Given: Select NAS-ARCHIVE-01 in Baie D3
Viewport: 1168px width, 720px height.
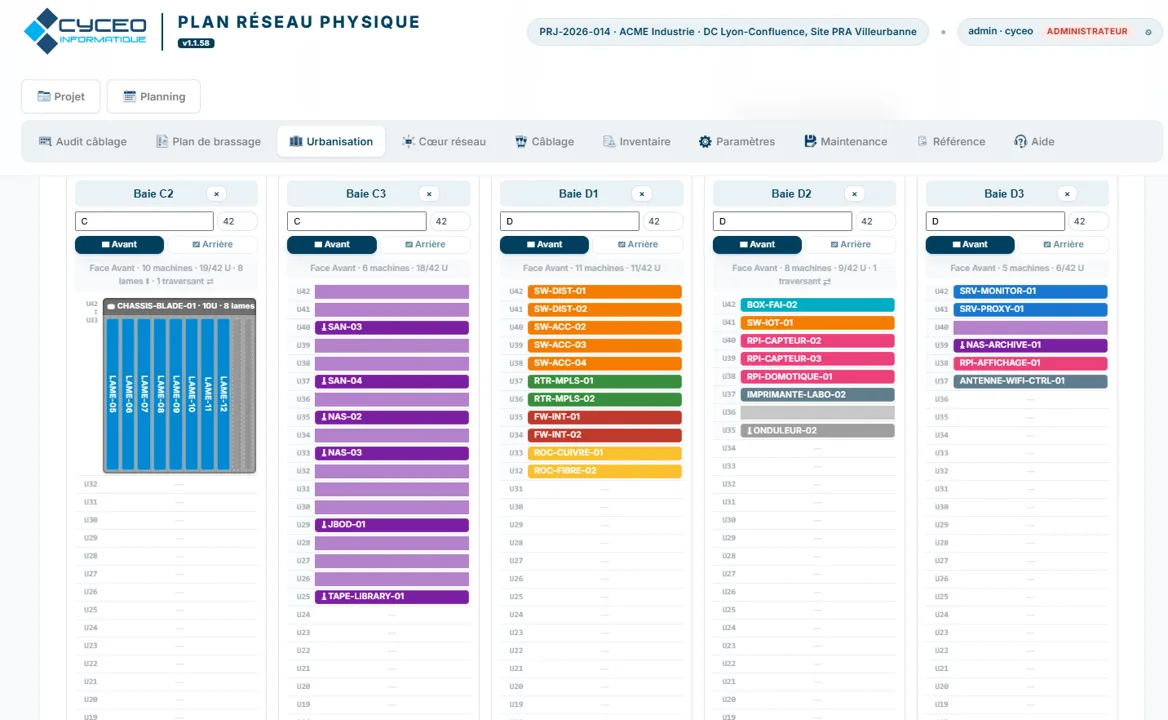Looking at the screenshot, I should coord(1030,345).
